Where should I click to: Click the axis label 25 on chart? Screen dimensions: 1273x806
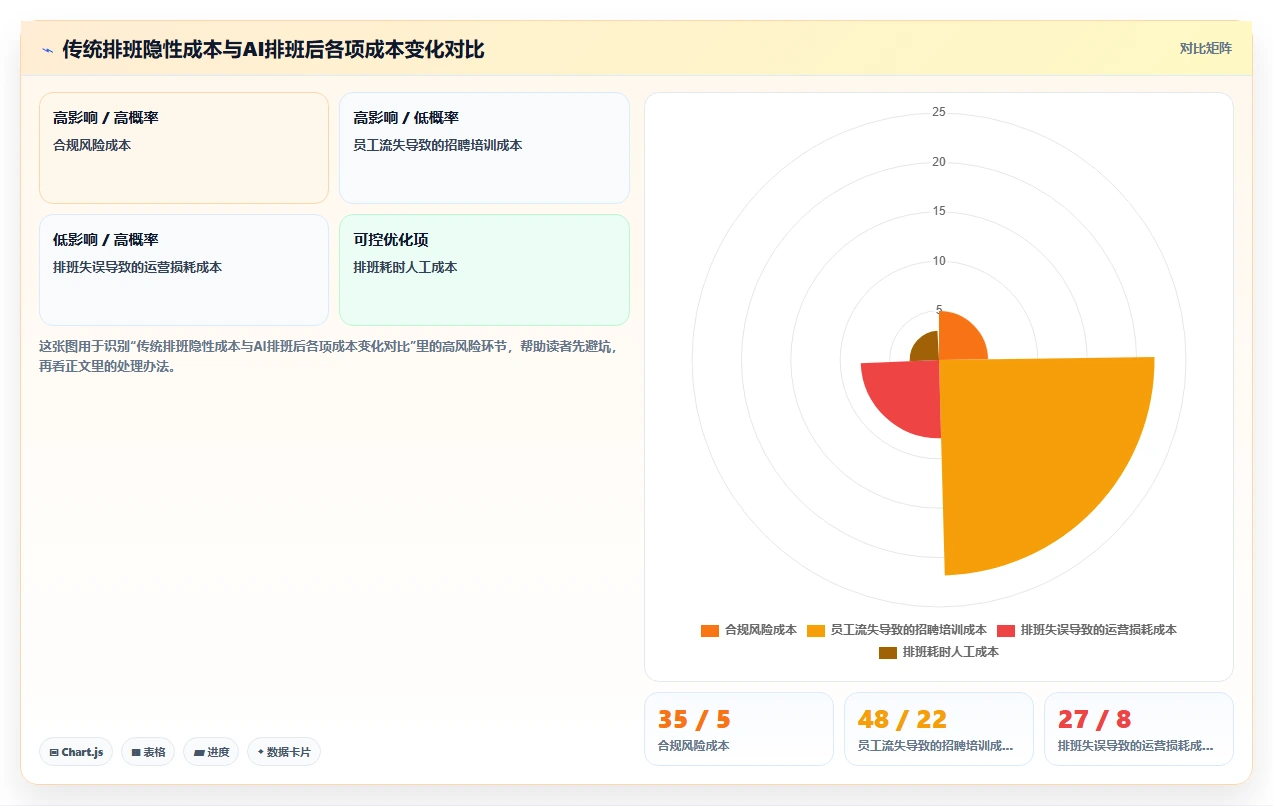[x=939, y=112]
